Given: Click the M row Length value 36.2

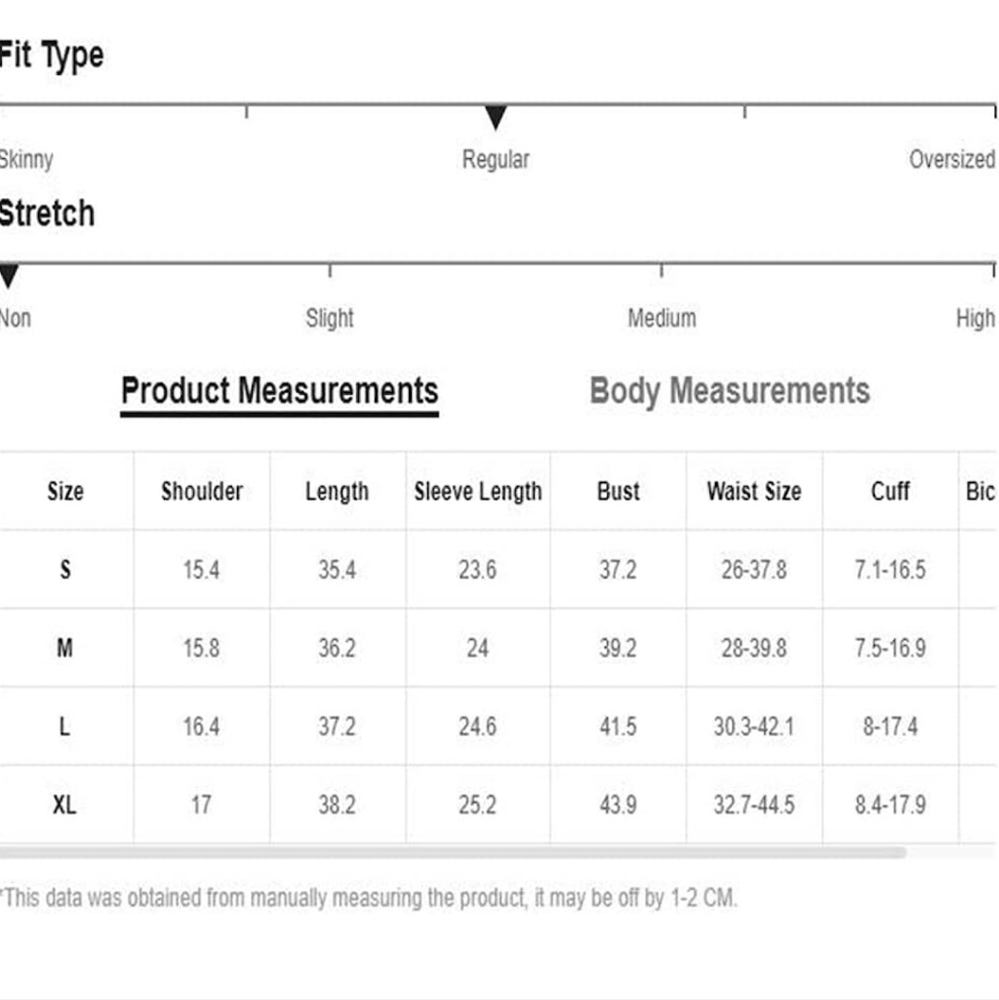Looking at the screenshot, I should coord(337,648).
